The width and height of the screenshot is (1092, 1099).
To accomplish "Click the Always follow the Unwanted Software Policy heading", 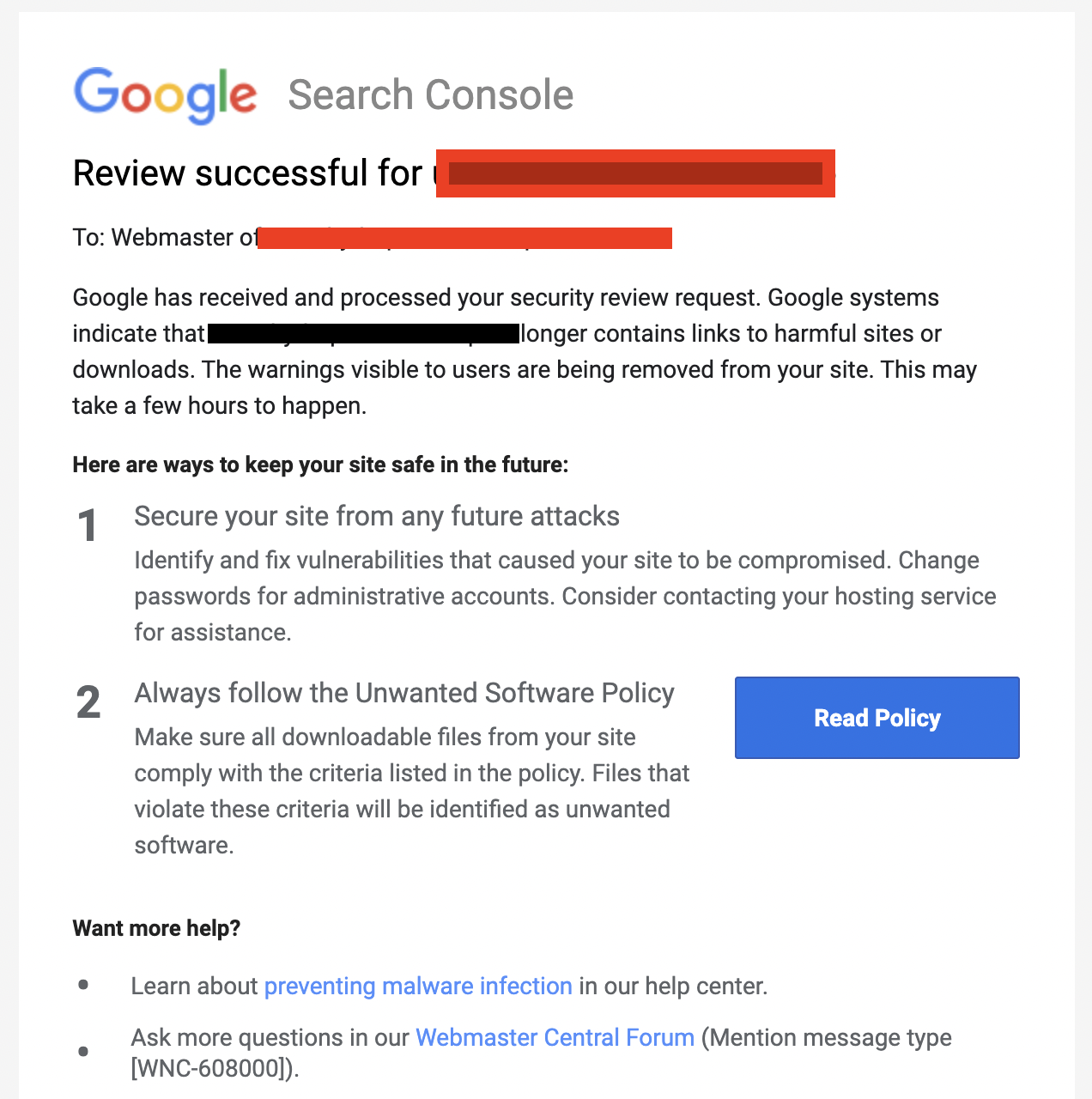I will [x=403, y=693].
